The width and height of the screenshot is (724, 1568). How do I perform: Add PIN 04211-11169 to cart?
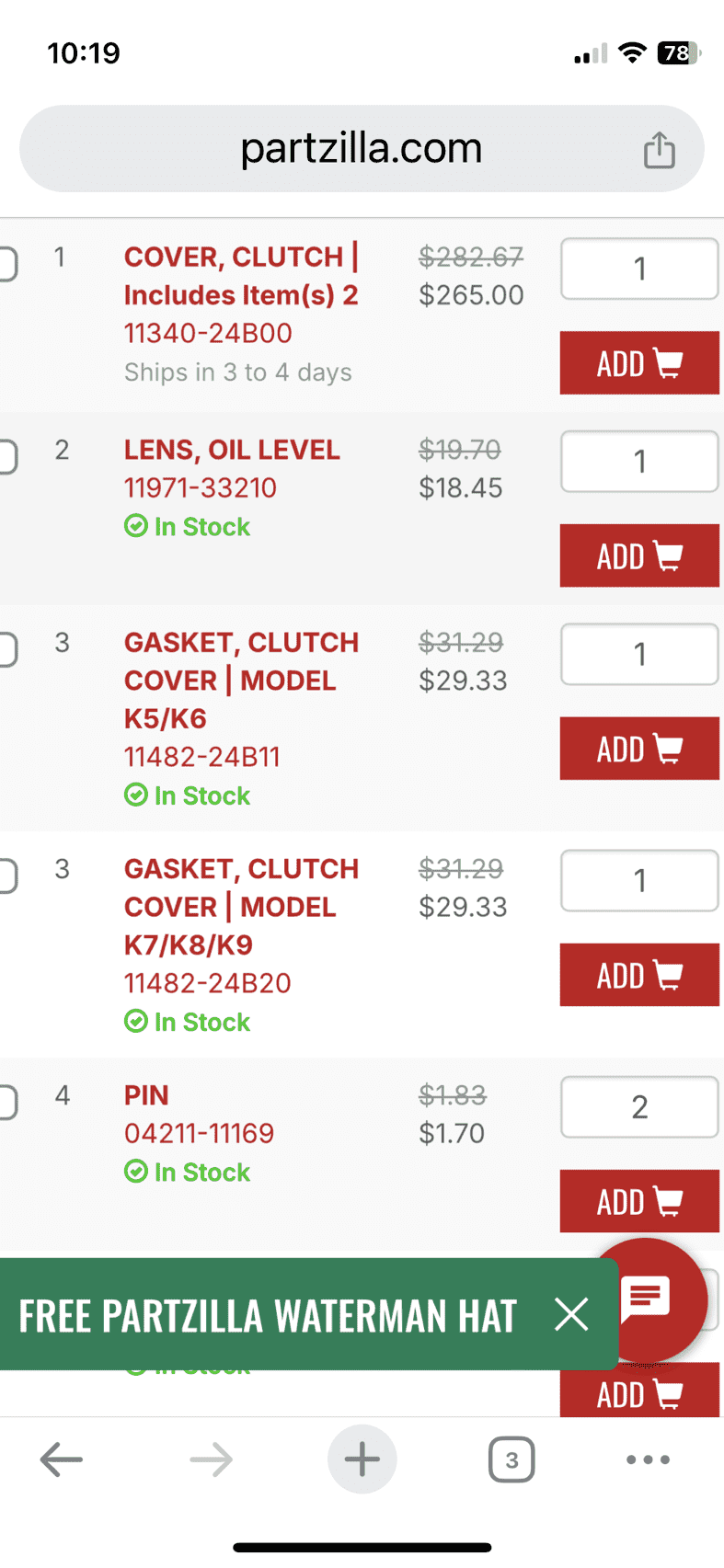point(639,1201)
